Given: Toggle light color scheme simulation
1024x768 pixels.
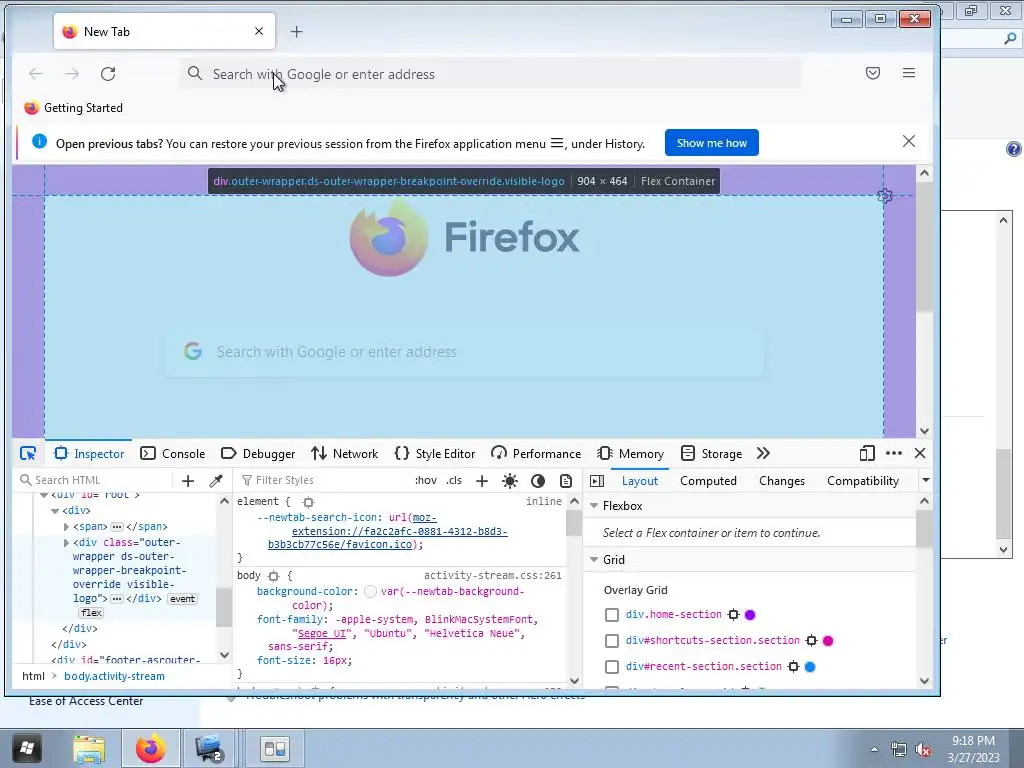Looking at the screenshot, I should (510, 481).
